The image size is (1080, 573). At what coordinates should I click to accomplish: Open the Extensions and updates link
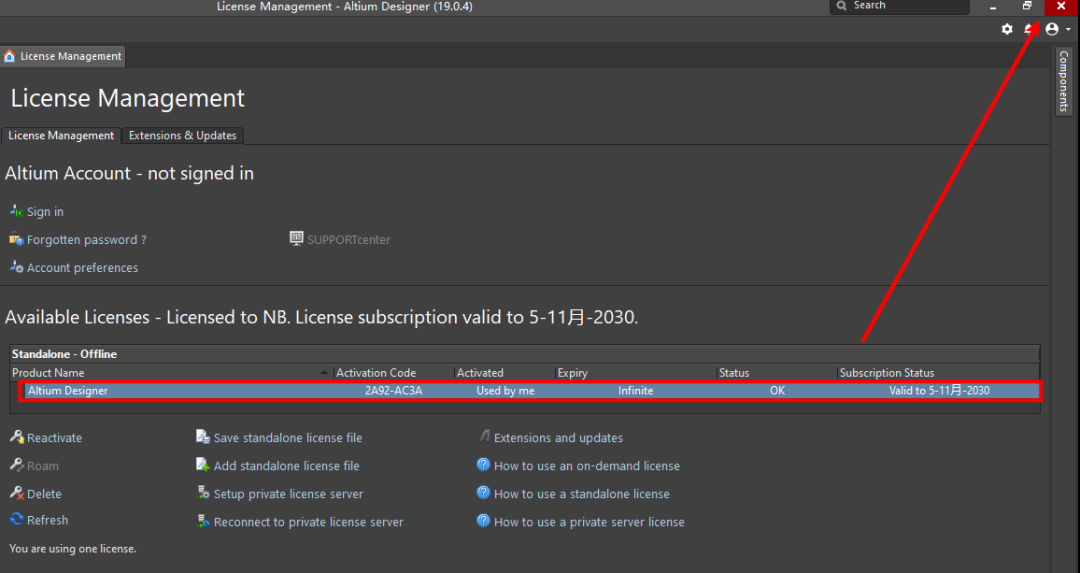point(559,438)
